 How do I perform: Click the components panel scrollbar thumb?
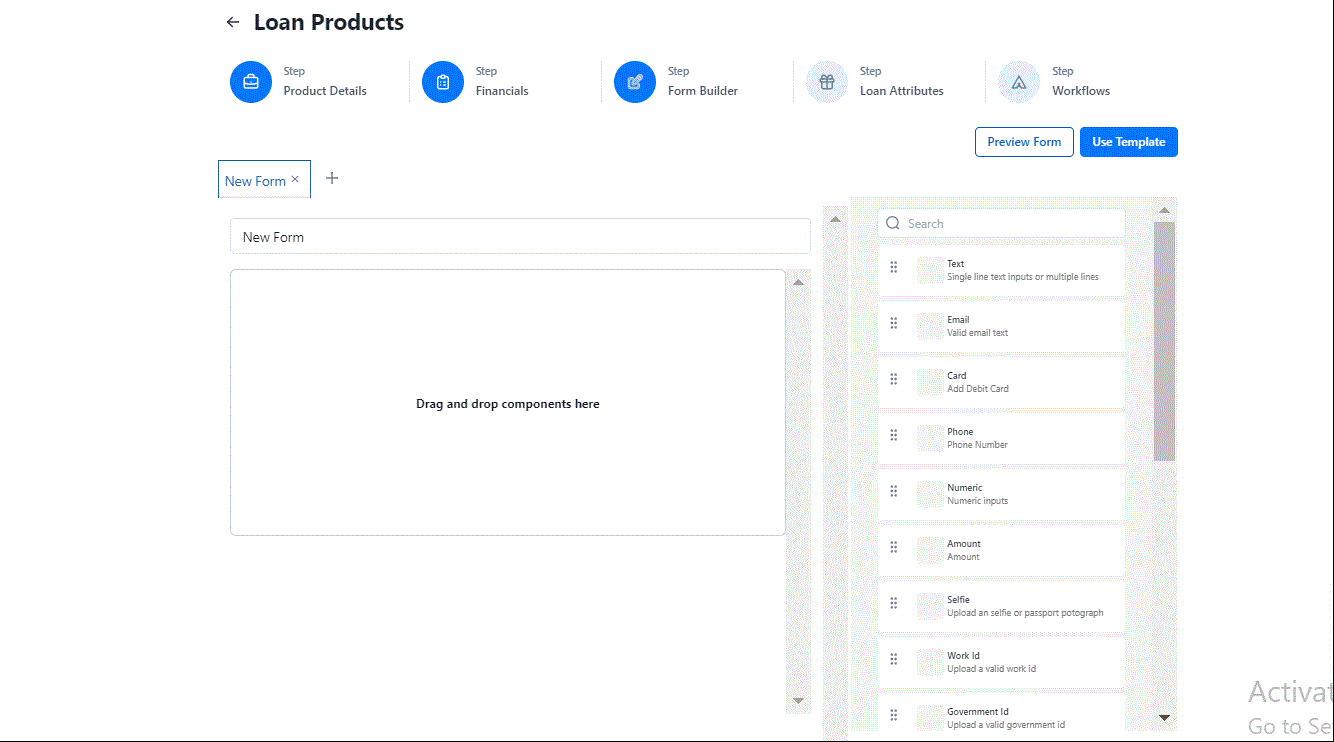pyautogui.click(x=1164, y=341)
